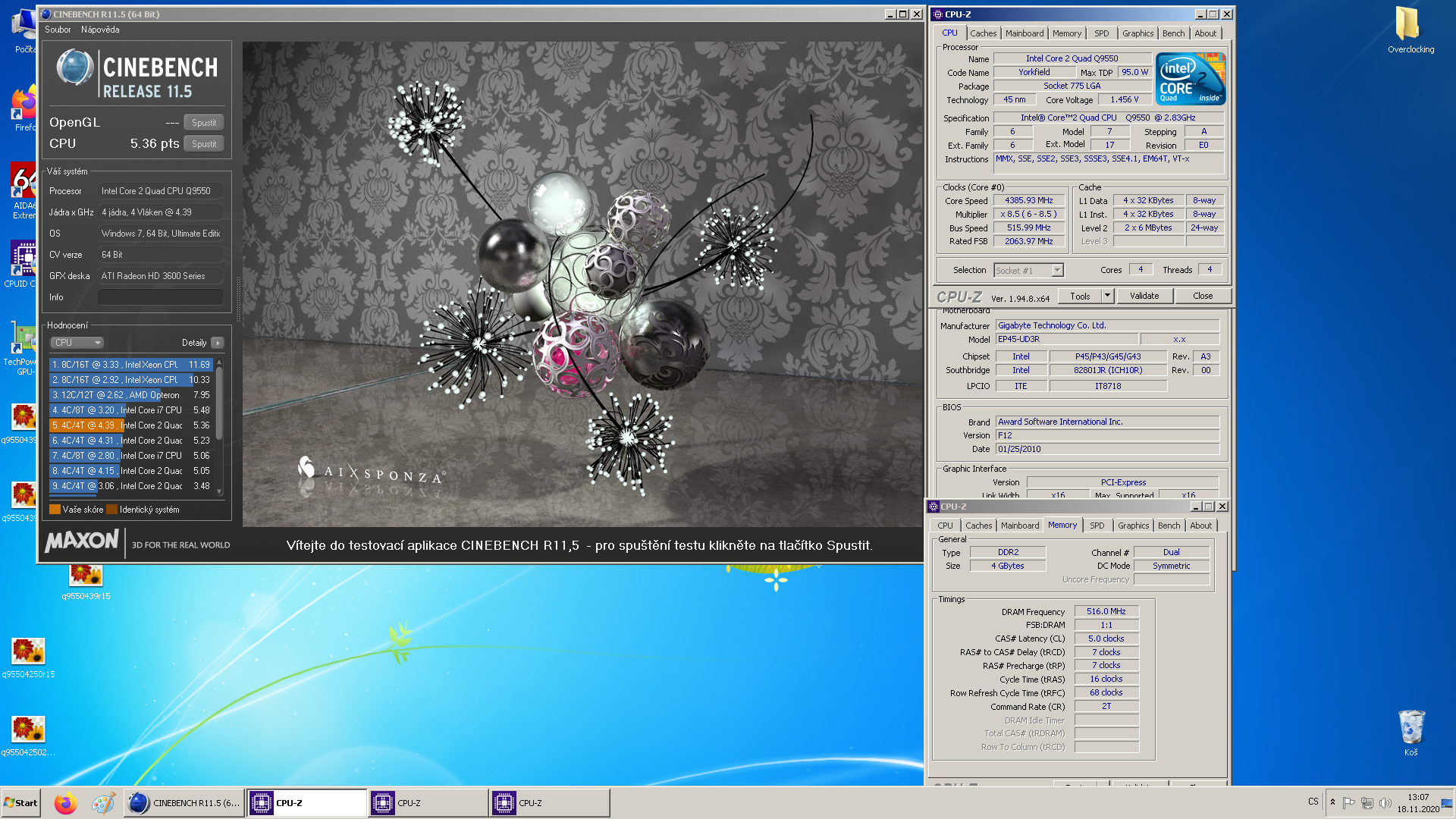
Task: Open the TechPowerUp GPU-Z desktop shortcut
Action: tap(23, 349)
